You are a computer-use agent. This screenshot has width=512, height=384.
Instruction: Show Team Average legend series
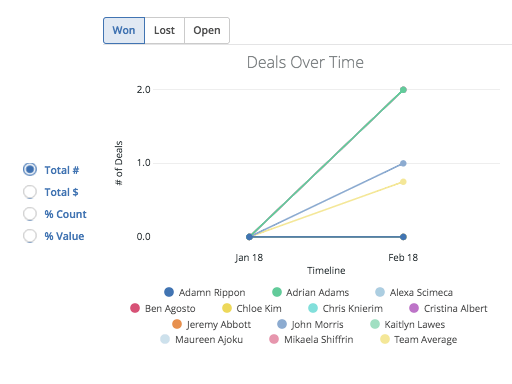(419, 340)
